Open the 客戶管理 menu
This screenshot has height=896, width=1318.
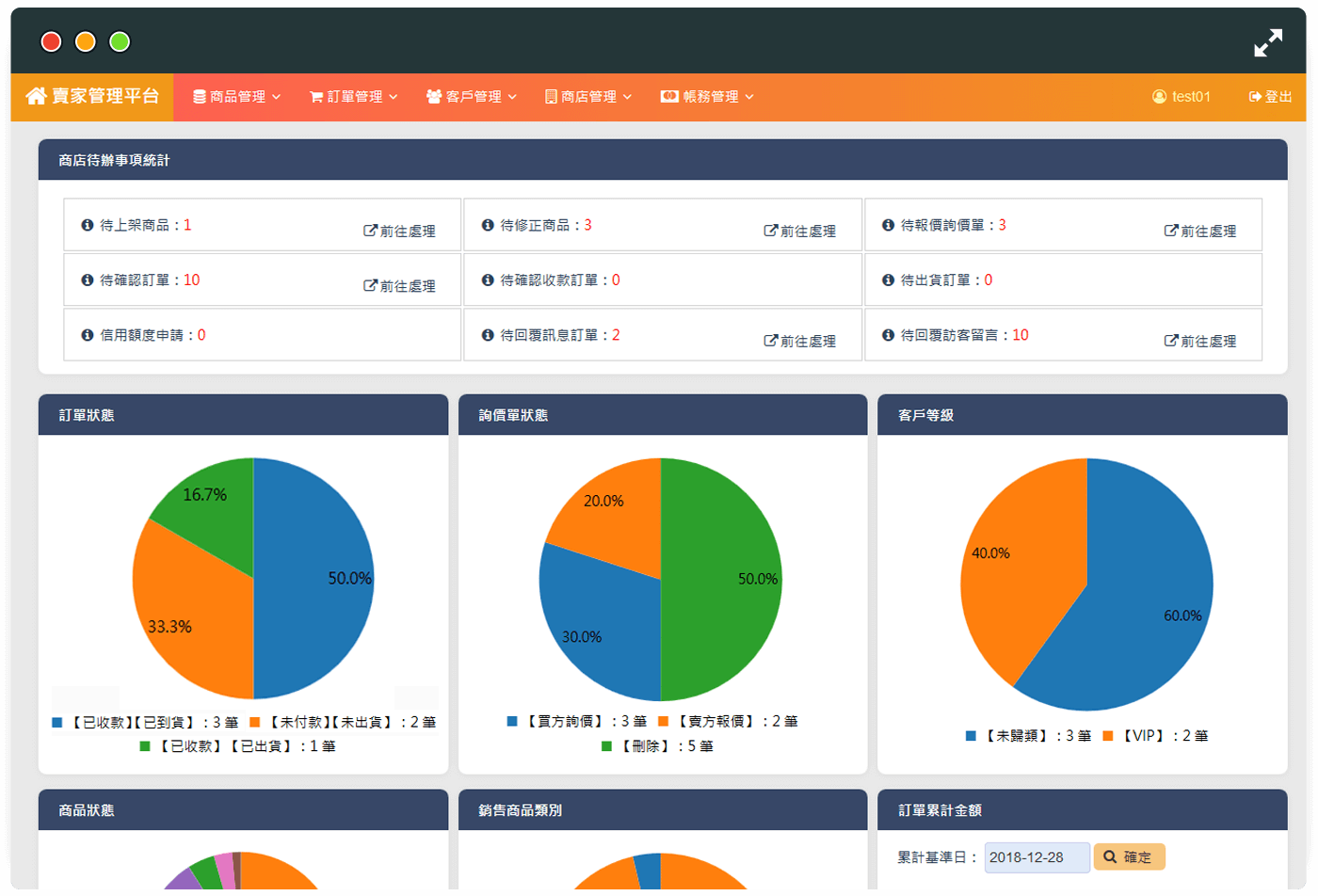point(472,97)
